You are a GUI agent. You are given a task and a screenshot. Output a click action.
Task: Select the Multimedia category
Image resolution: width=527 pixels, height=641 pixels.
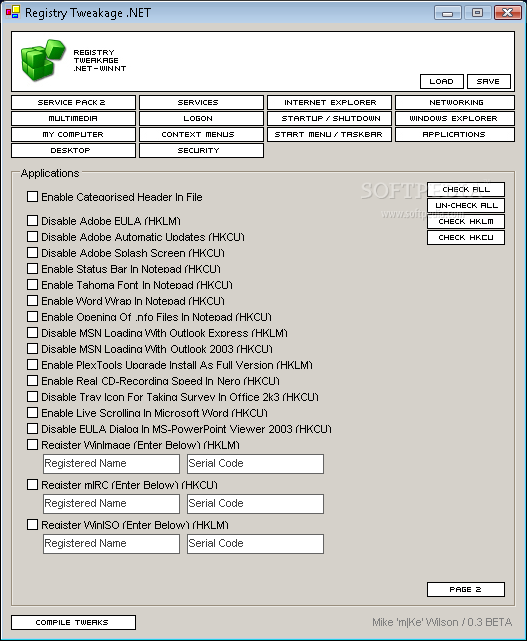[x=73, y=118]
